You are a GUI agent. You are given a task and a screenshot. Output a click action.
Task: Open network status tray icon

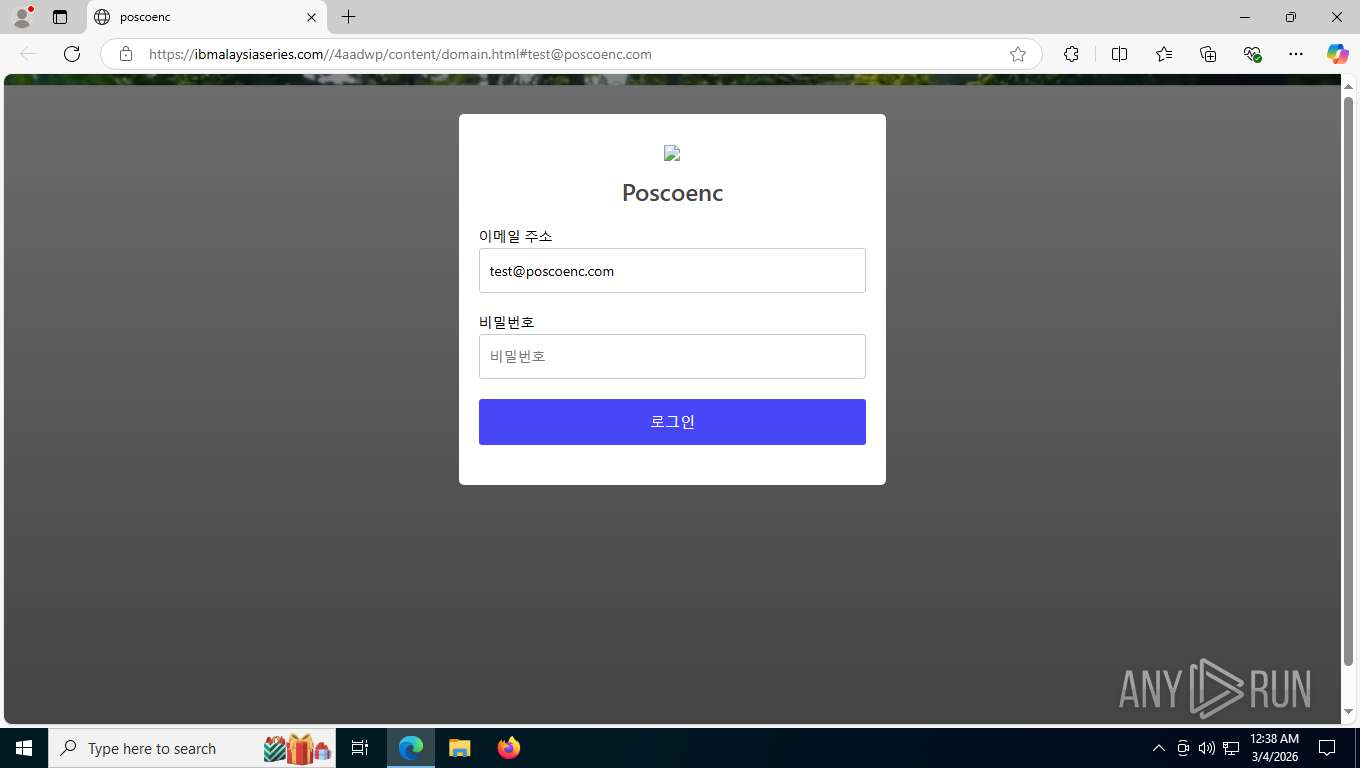tap(1231, 748)
